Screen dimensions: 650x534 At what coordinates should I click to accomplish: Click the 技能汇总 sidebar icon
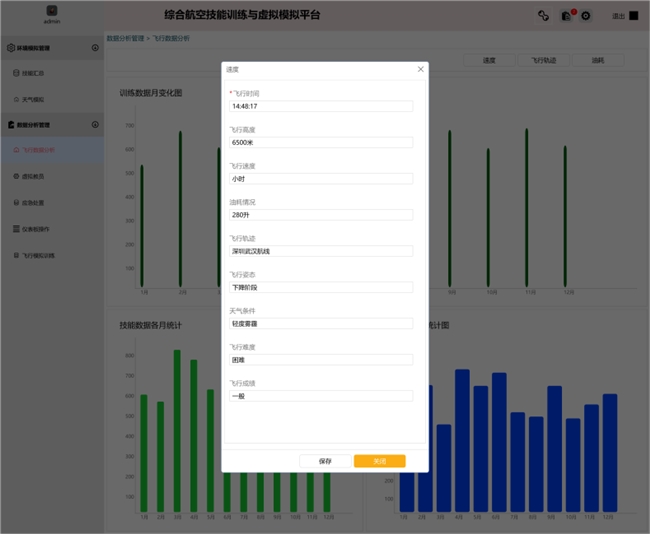[16, 73]
